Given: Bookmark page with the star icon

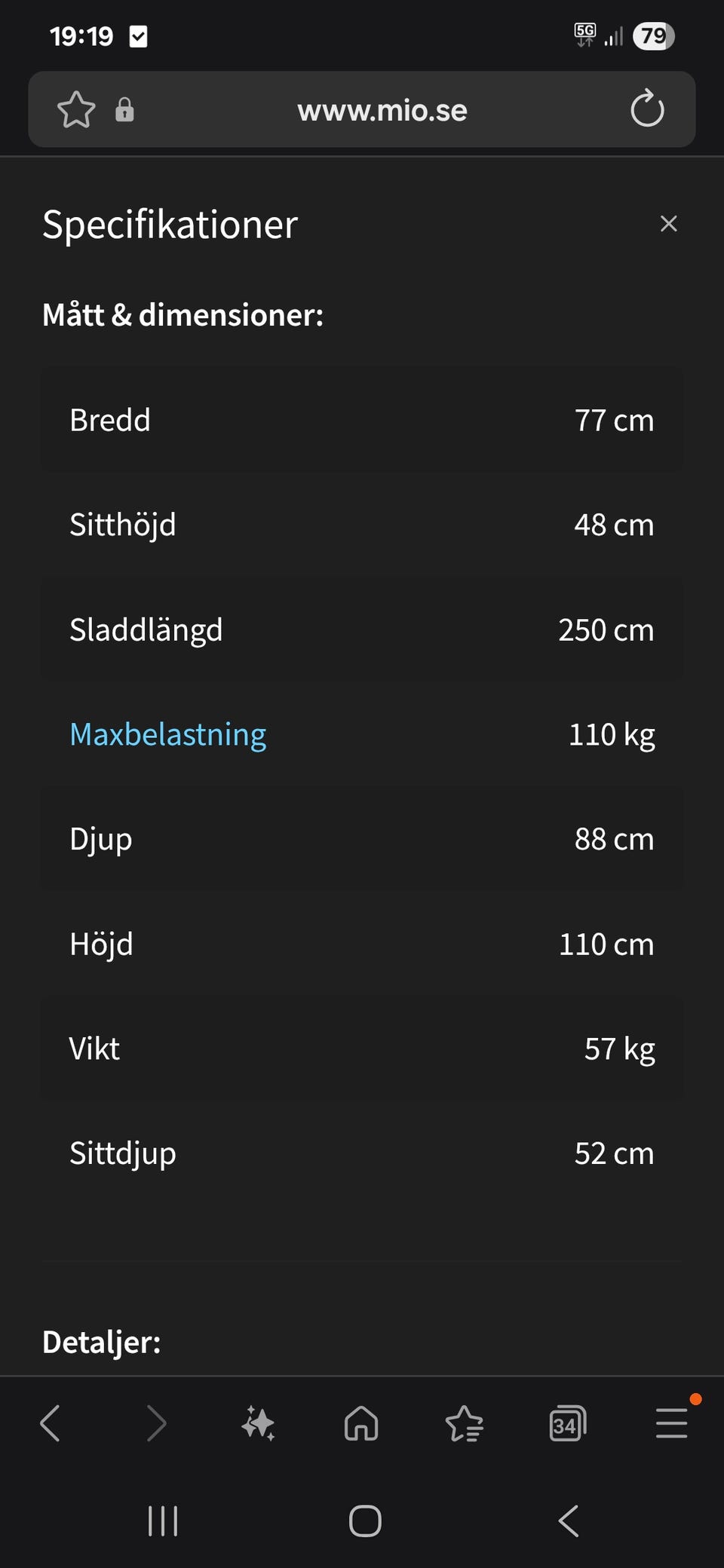Looking at the screenshot, I should [76, 110].
